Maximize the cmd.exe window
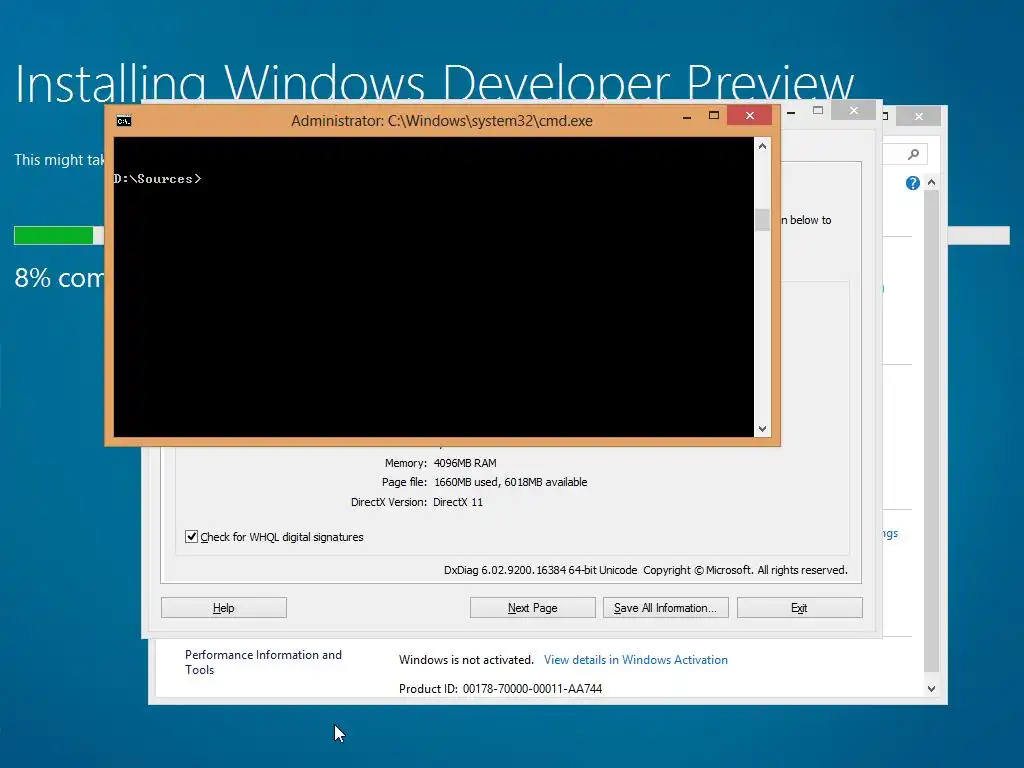1024x768 pixels. coord(714,116)
